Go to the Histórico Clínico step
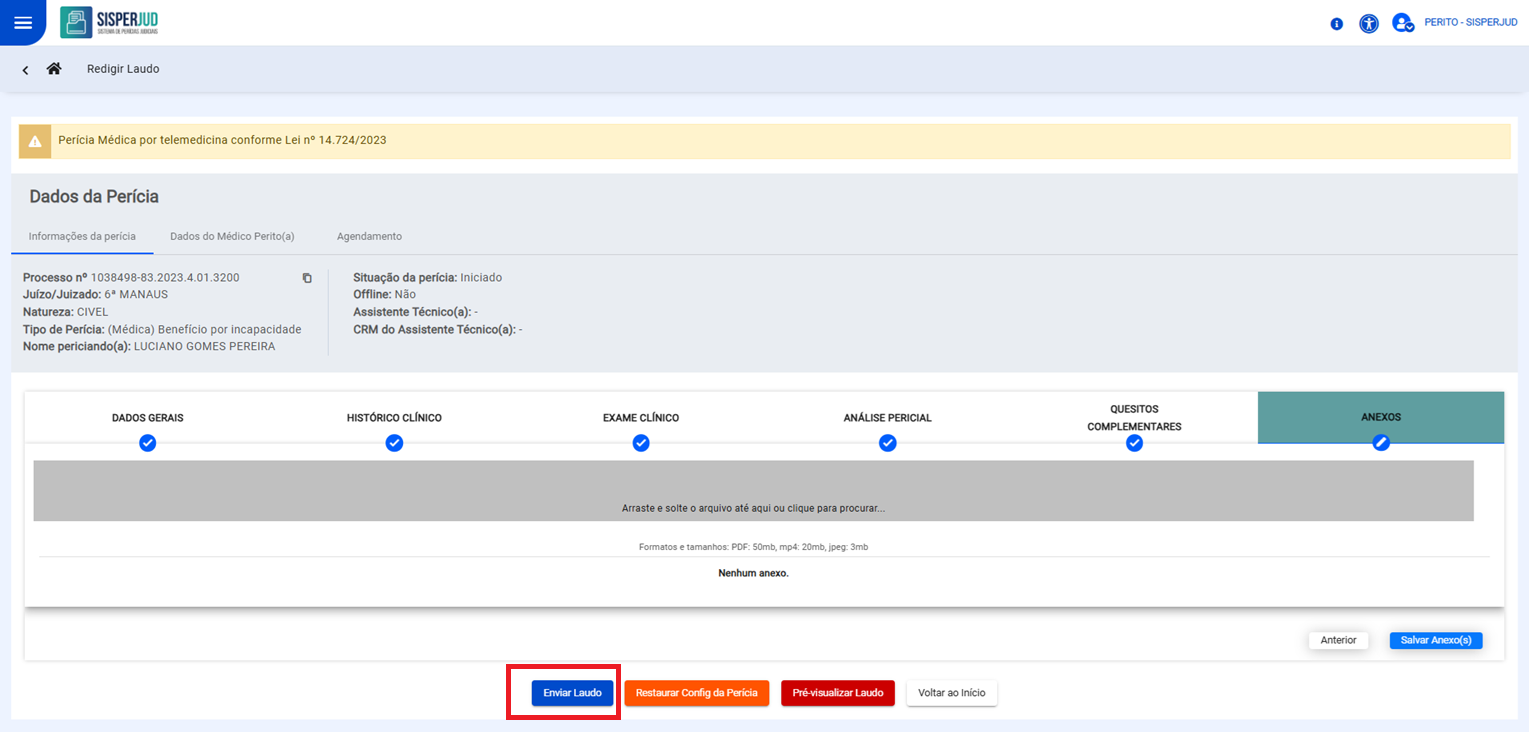The image size is (1529, 732). pos(394,418)
